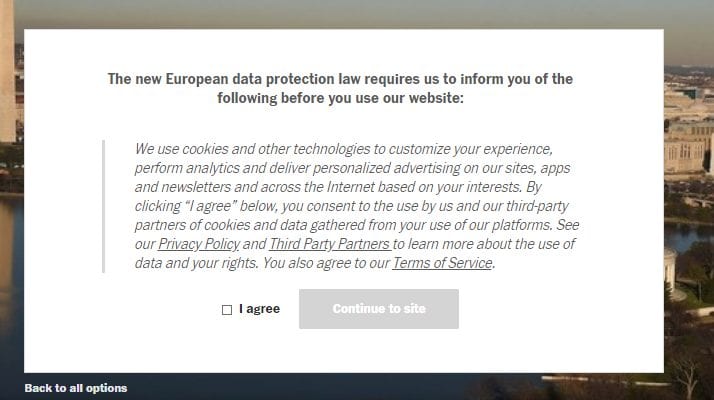Screen dimensions: 714x400
Task: Click the gray vertical bar beside the notice text
Action: point(103,206)
